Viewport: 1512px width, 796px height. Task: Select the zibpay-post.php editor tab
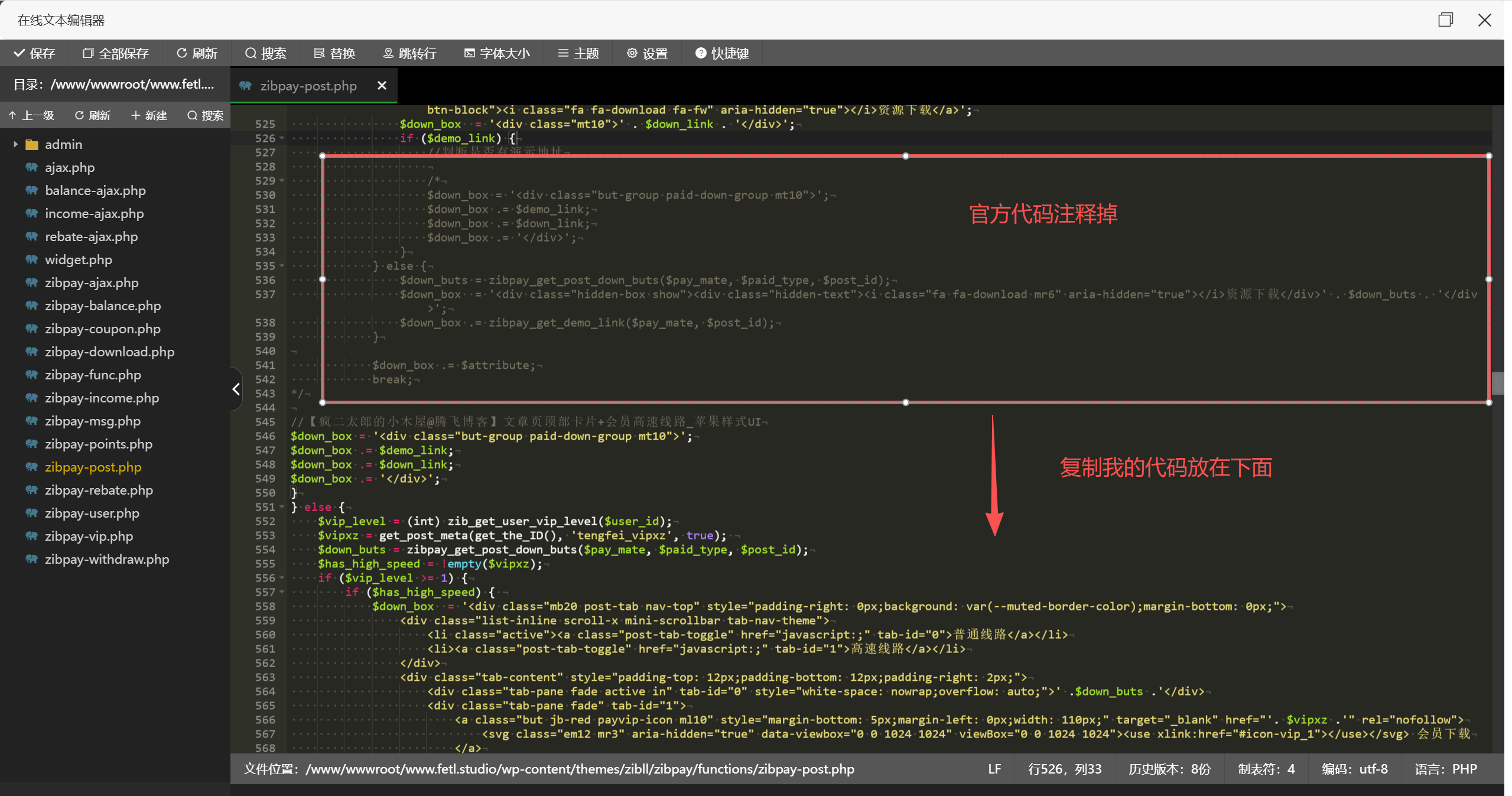[308, 86]
